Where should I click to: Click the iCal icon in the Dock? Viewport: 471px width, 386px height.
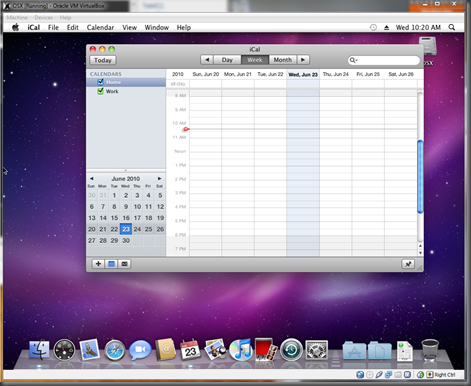click(190, 350)
